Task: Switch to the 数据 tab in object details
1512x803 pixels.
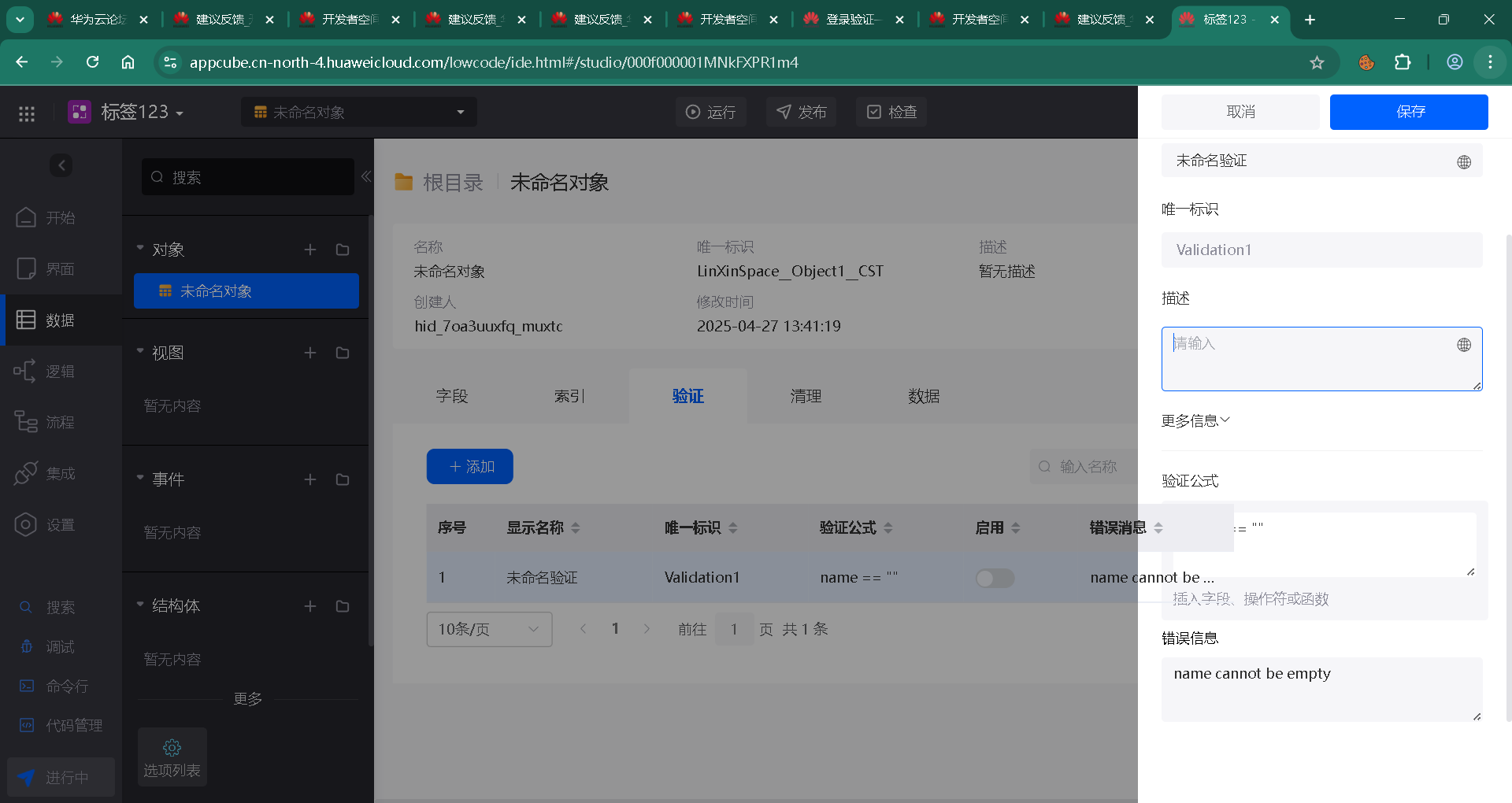Action: click(x=924, y=396)
